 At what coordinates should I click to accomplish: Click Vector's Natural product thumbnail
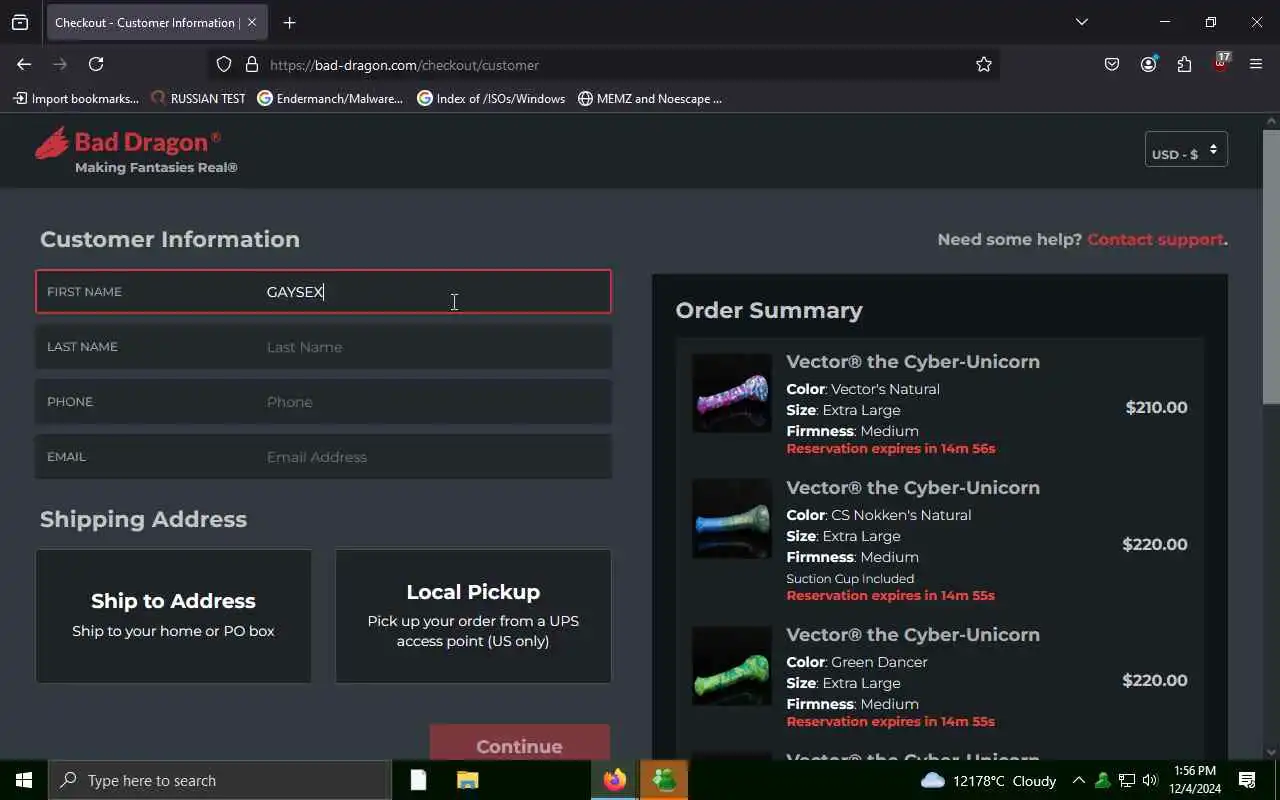[x=732, y=393]
